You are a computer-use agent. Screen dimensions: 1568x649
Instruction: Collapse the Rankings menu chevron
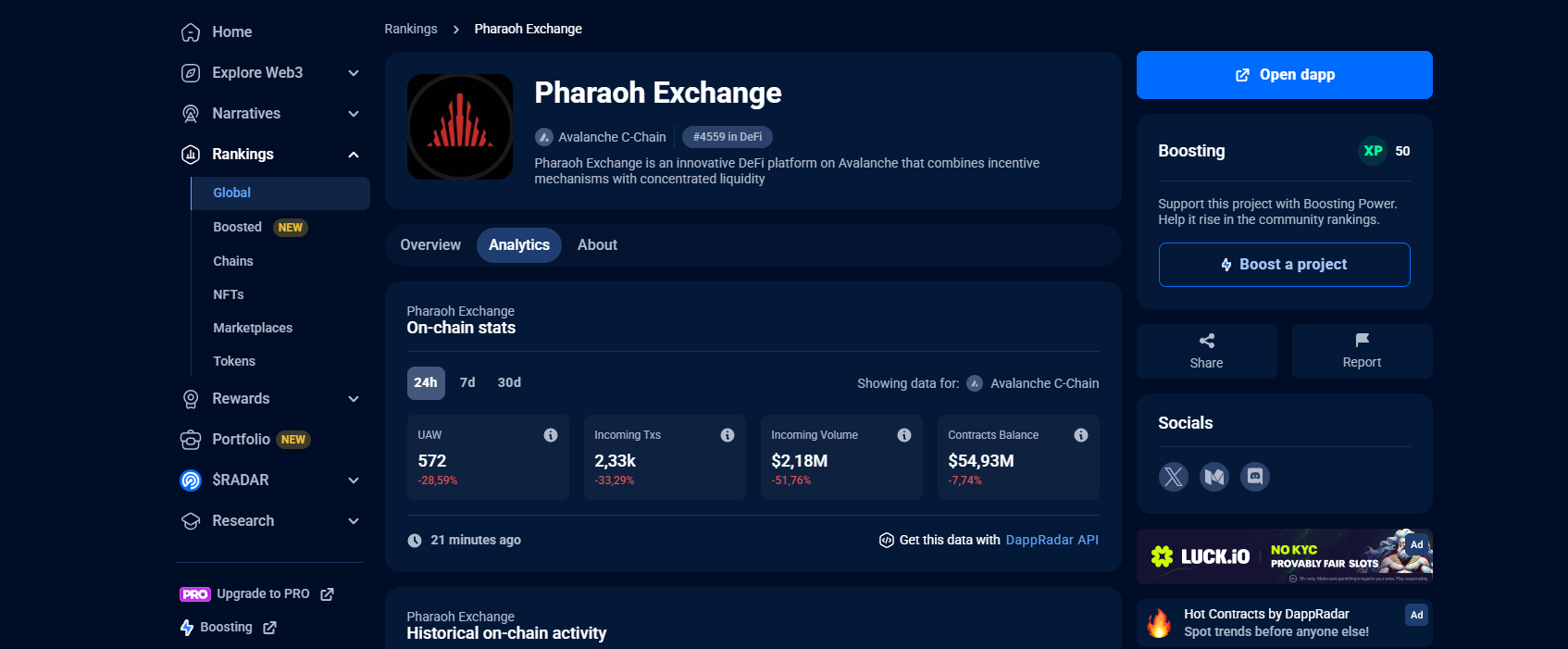pos(354,155)
